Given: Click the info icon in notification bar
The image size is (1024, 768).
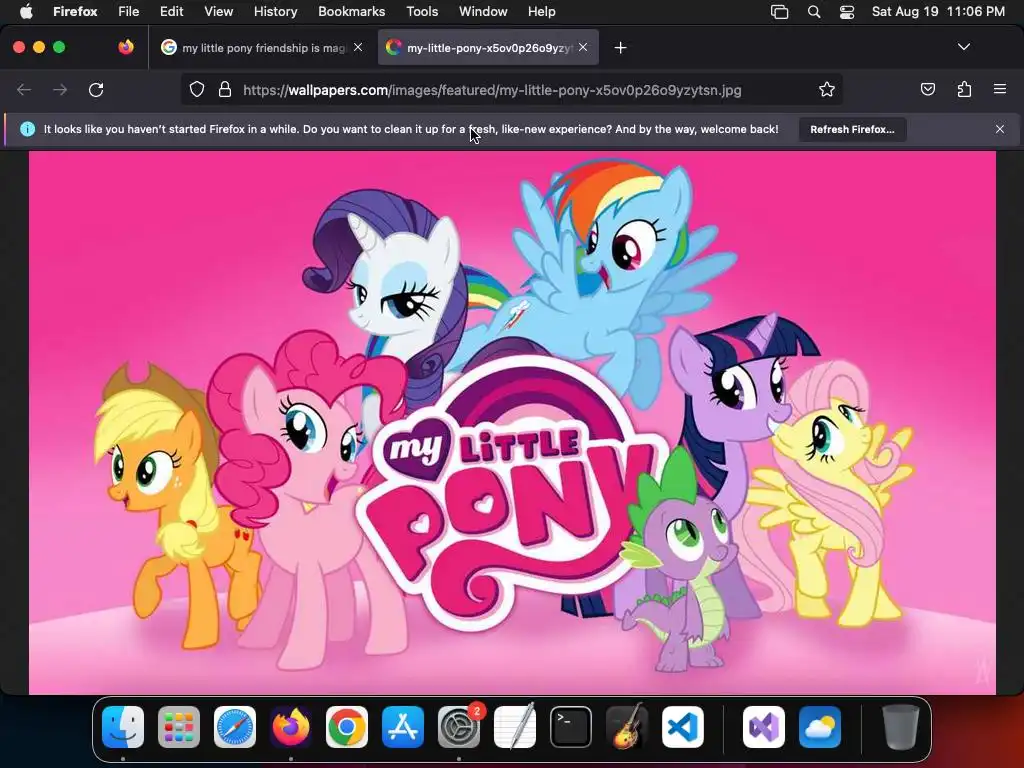Looking at the screenshot, I should tap(27, 129).
